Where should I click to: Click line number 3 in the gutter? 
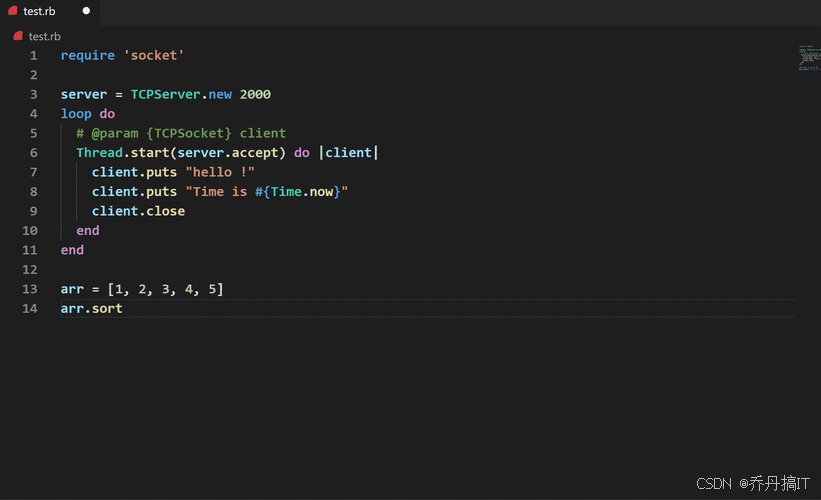(x=34, y=94)
